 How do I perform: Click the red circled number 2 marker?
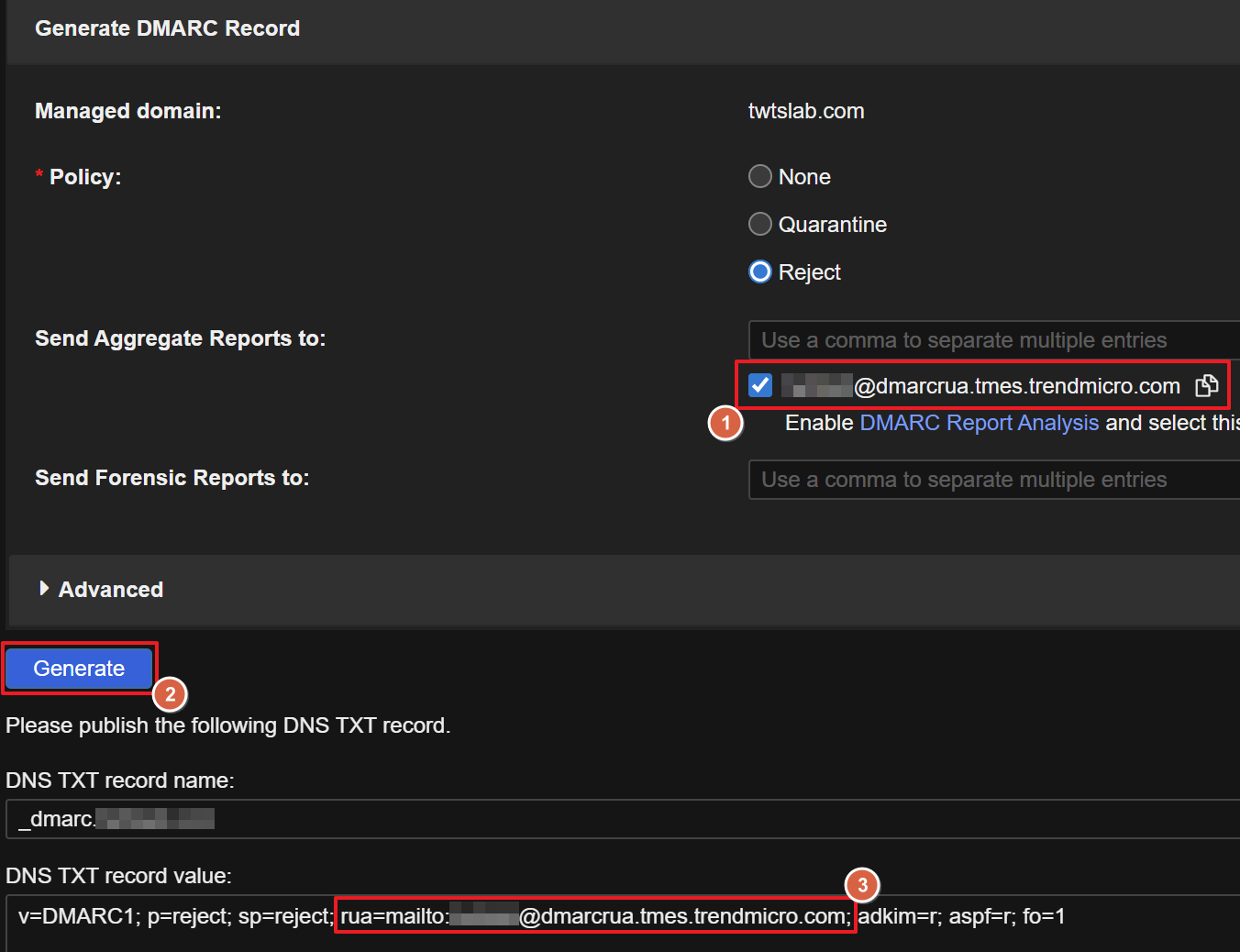170,694
